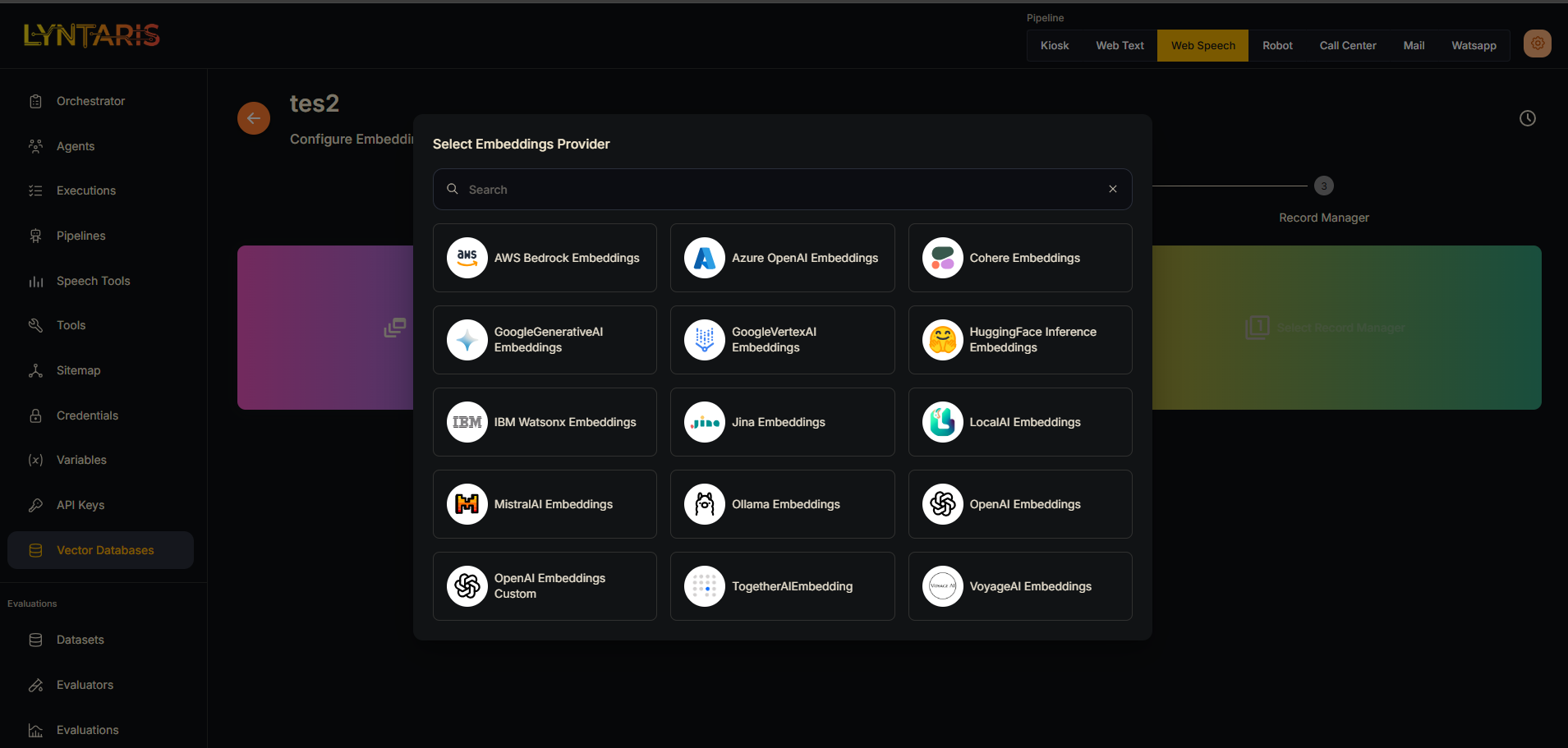Click the history clock icon
1568x748 pixels.
click(x=1527, y=118)
